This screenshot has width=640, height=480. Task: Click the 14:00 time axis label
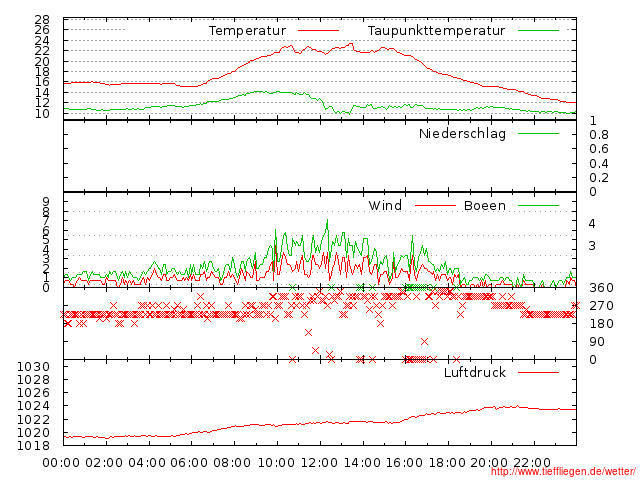(x=362, y=463)
